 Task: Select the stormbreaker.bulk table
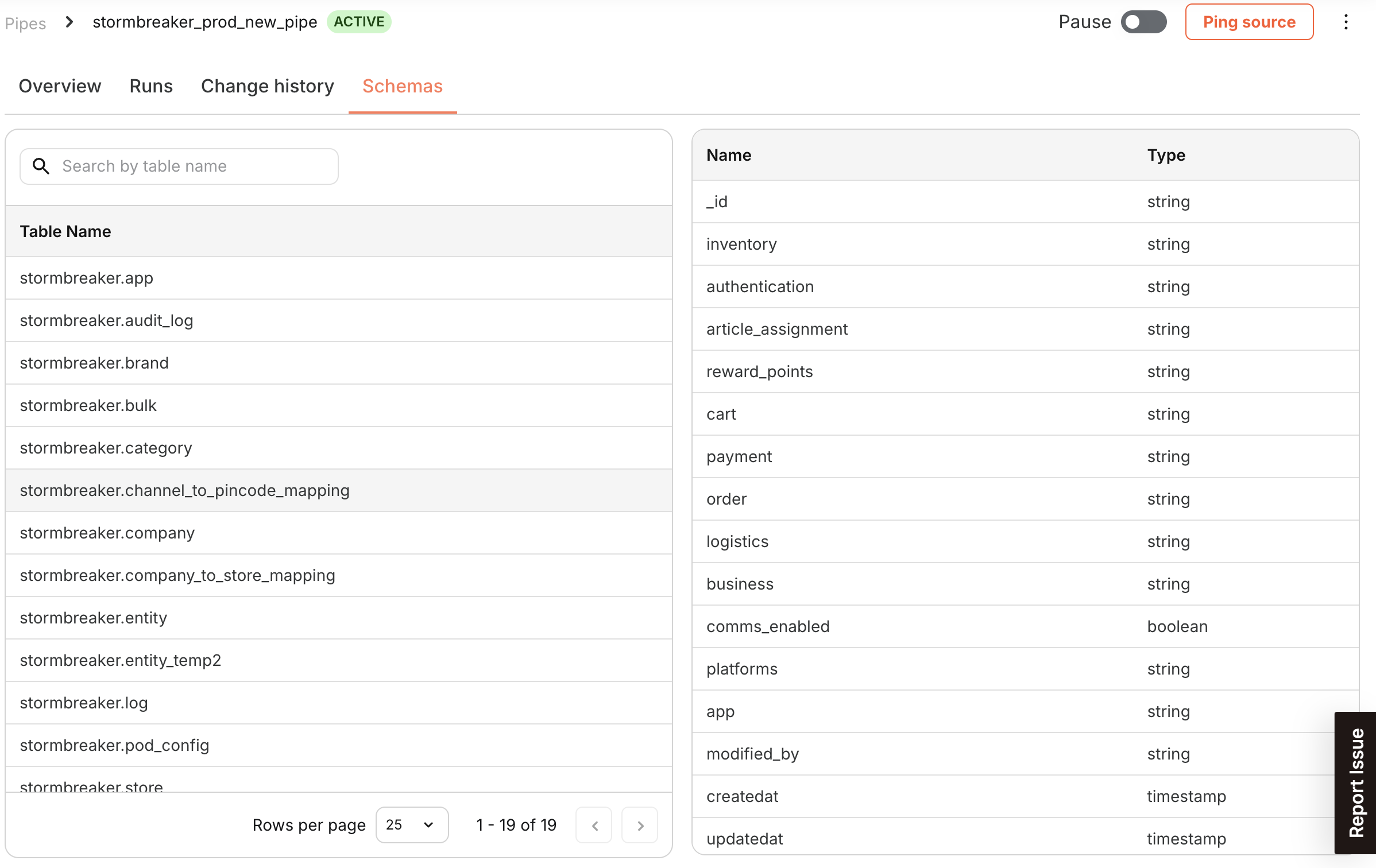pos(339,405)
